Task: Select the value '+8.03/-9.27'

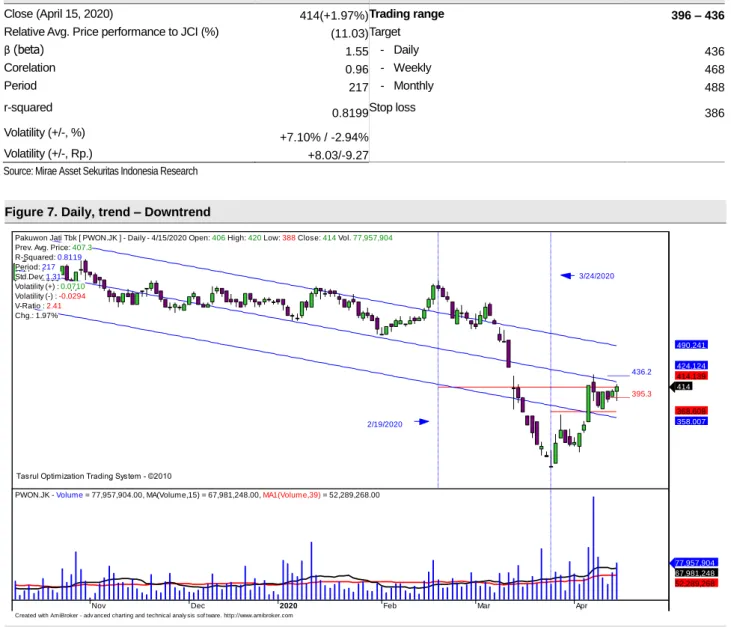Action: [338, 155]
